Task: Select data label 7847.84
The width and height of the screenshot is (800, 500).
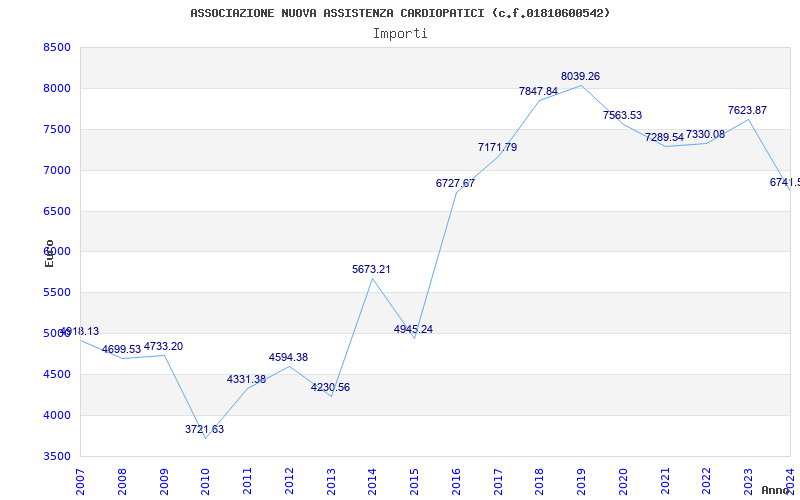Action: pos(538,91)
